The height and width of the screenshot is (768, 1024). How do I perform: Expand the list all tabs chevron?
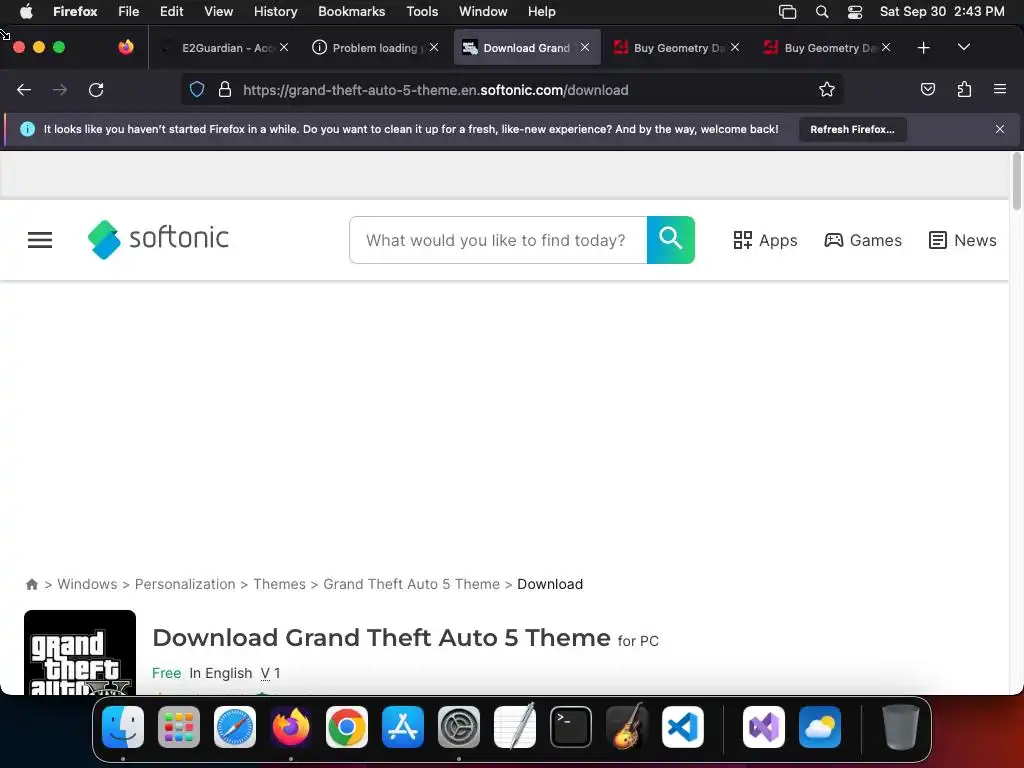pos(964,47)
